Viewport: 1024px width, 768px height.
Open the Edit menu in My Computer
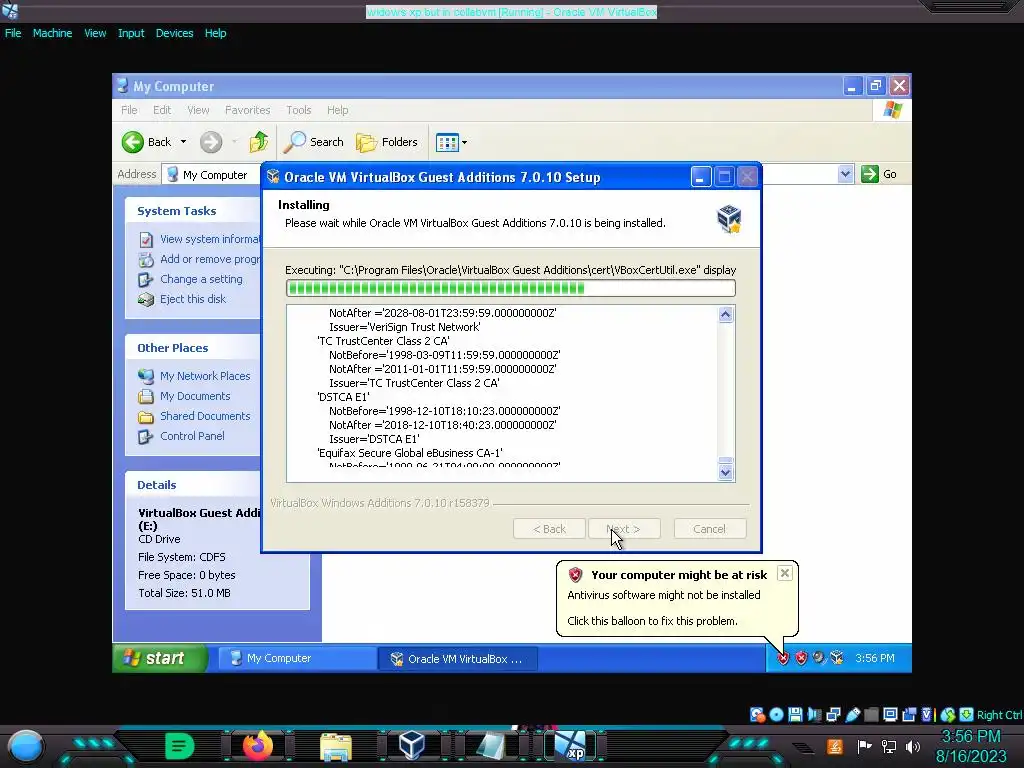click(x=162, y=110)
